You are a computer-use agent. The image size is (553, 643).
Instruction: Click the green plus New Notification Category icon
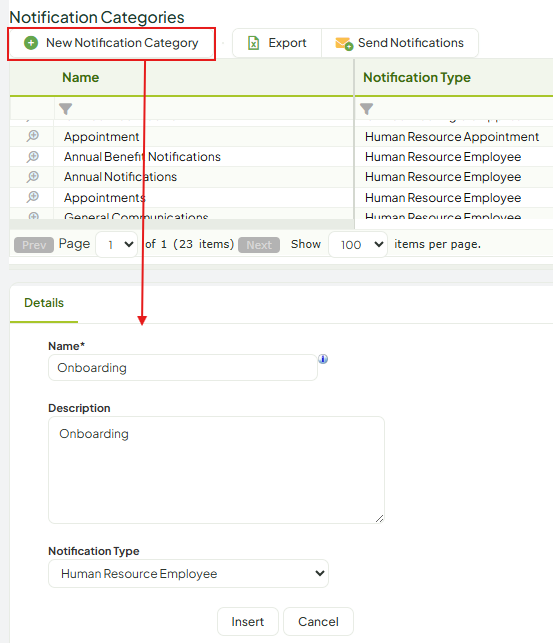pos(31,43)
